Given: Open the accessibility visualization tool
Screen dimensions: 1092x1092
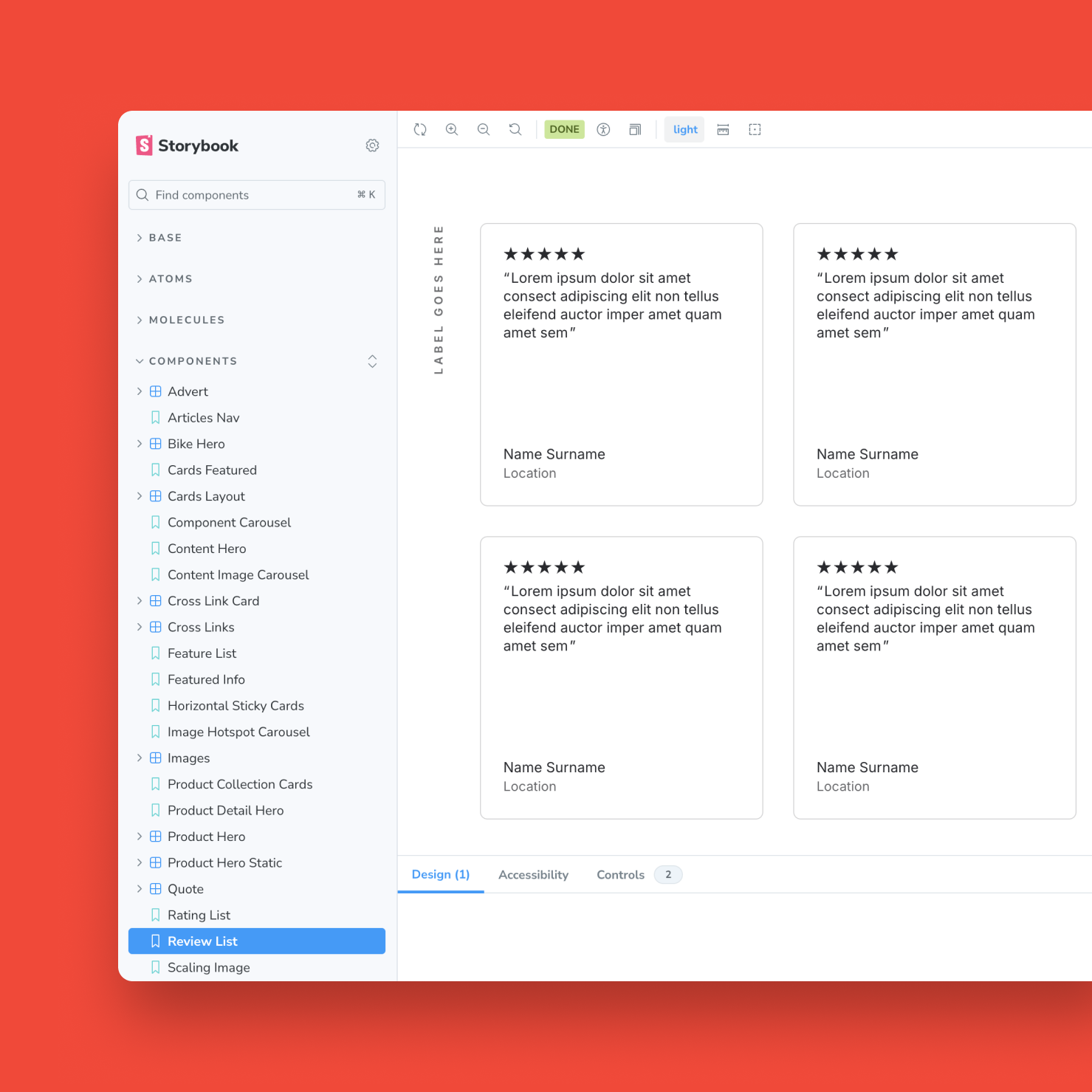Looking at the screenshot, I should coord(603,129).
